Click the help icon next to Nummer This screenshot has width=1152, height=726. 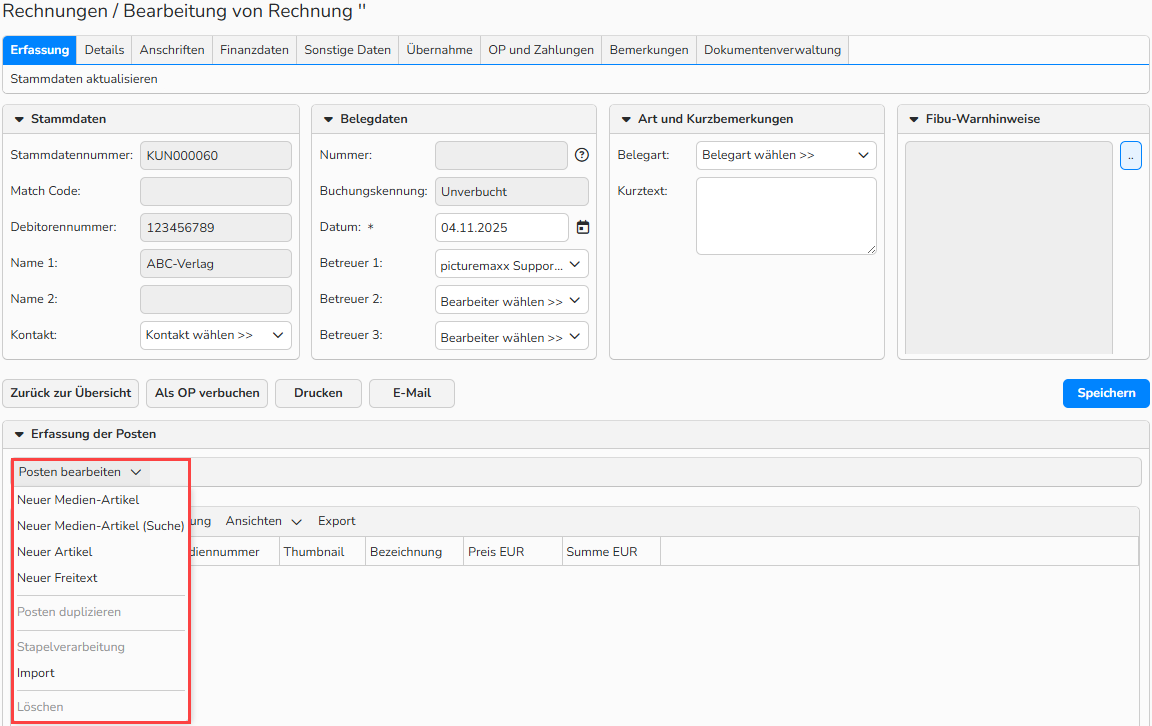click(582, 155)
